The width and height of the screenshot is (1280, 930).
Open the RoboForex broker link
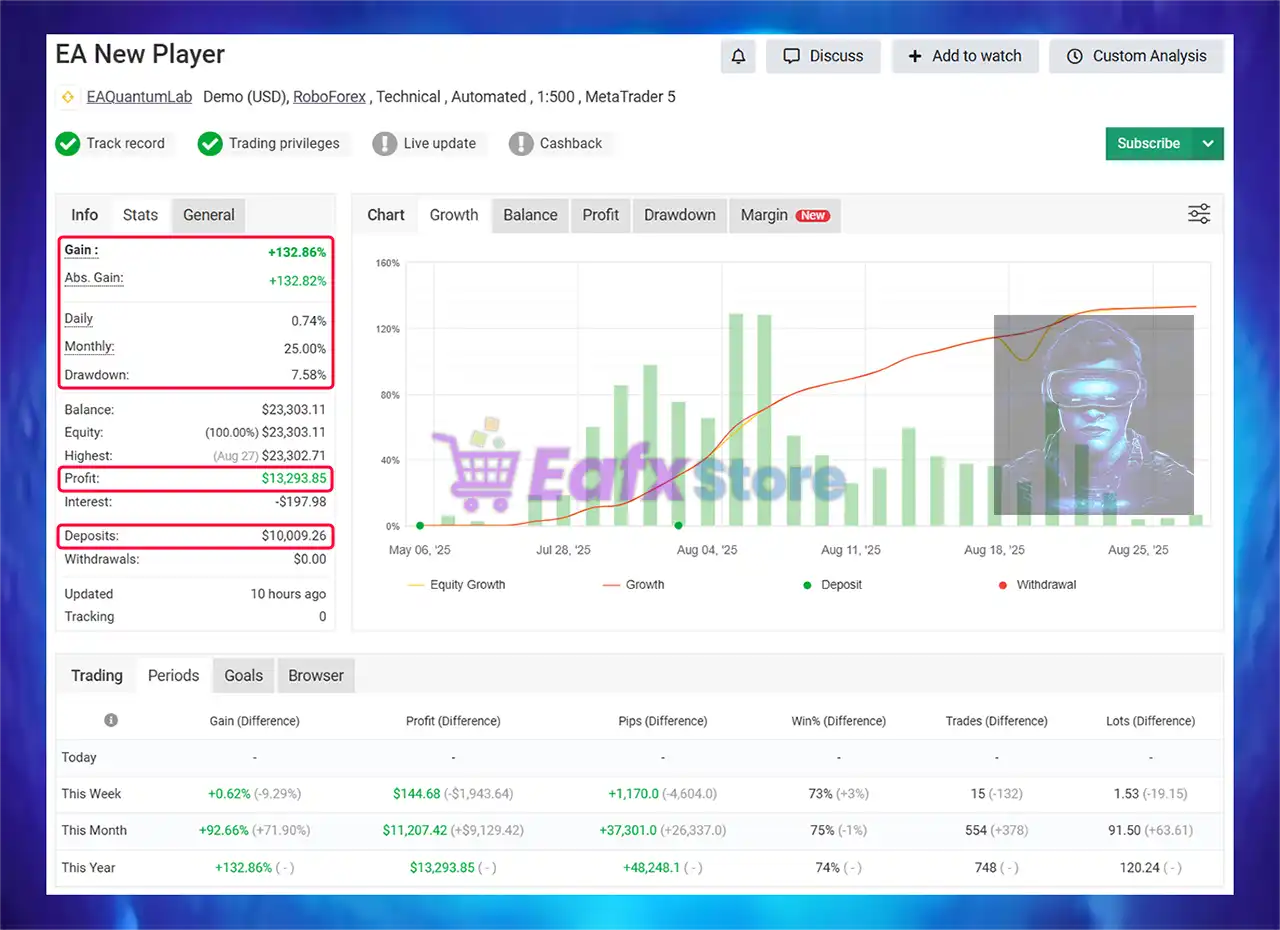tap(329, 97)
